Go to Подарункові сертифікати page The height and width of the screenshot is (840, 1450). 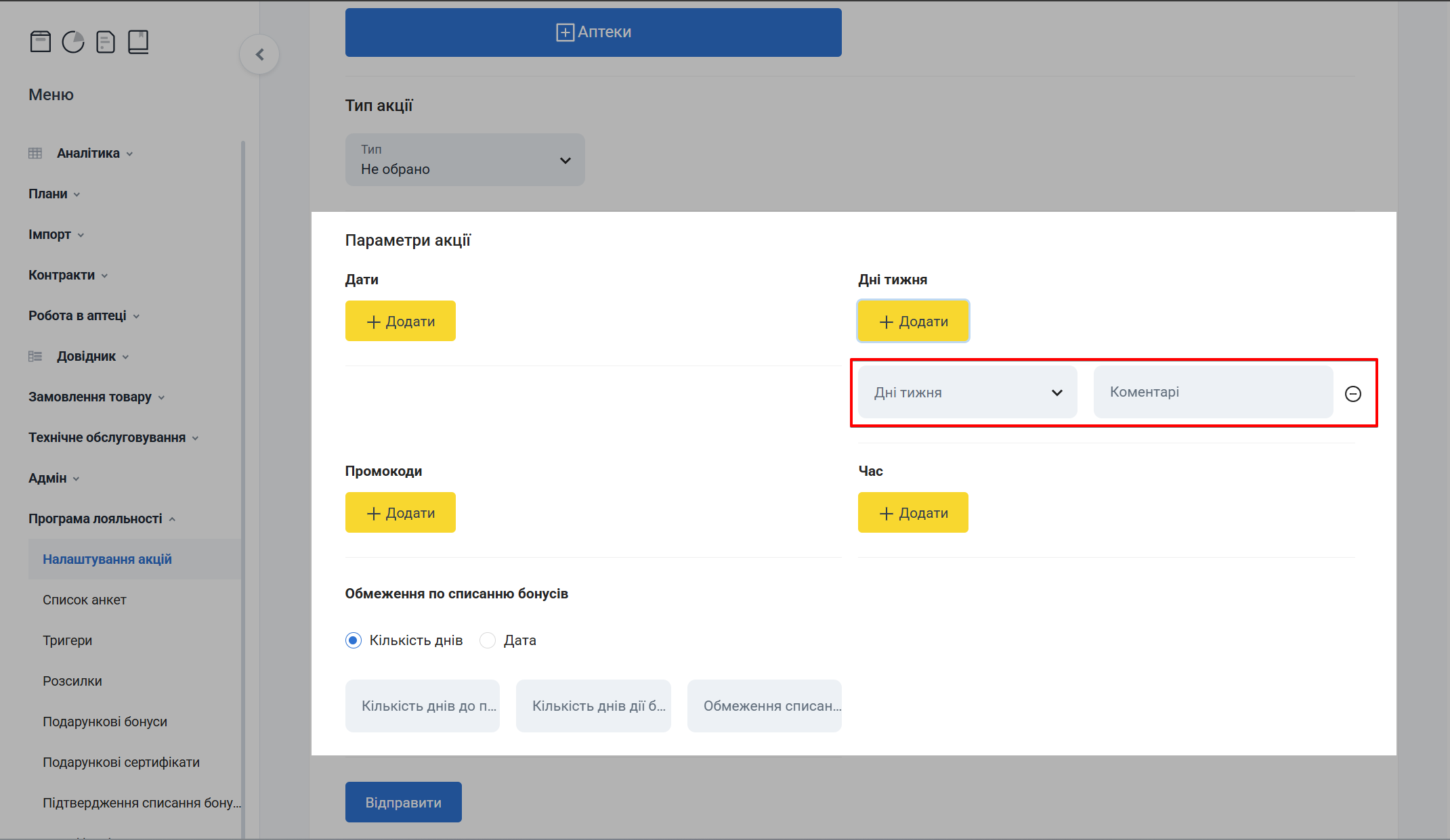point(121,762)
